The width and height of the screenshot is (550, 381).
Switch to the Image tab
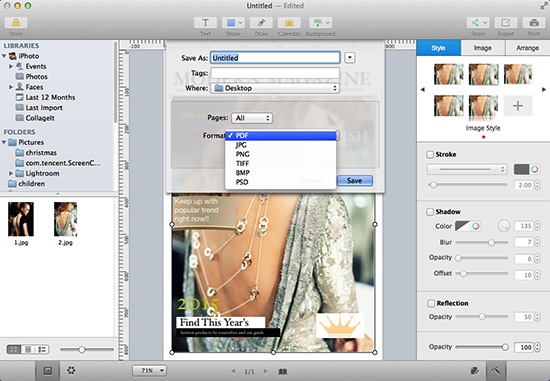tap(483, 48)
